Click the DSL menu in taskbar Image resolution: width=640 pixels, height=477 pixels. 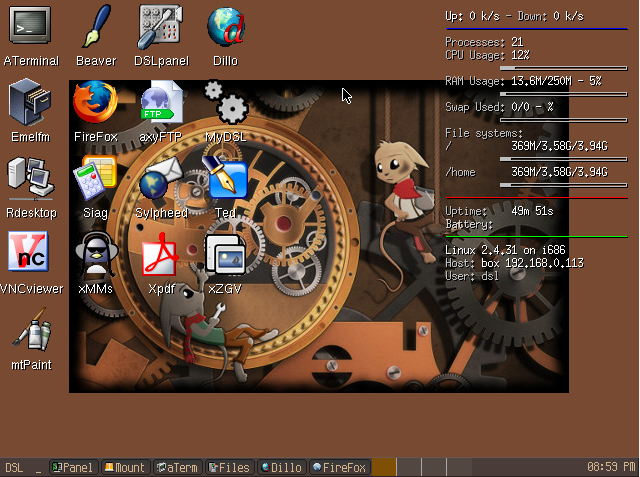(14, 468)
